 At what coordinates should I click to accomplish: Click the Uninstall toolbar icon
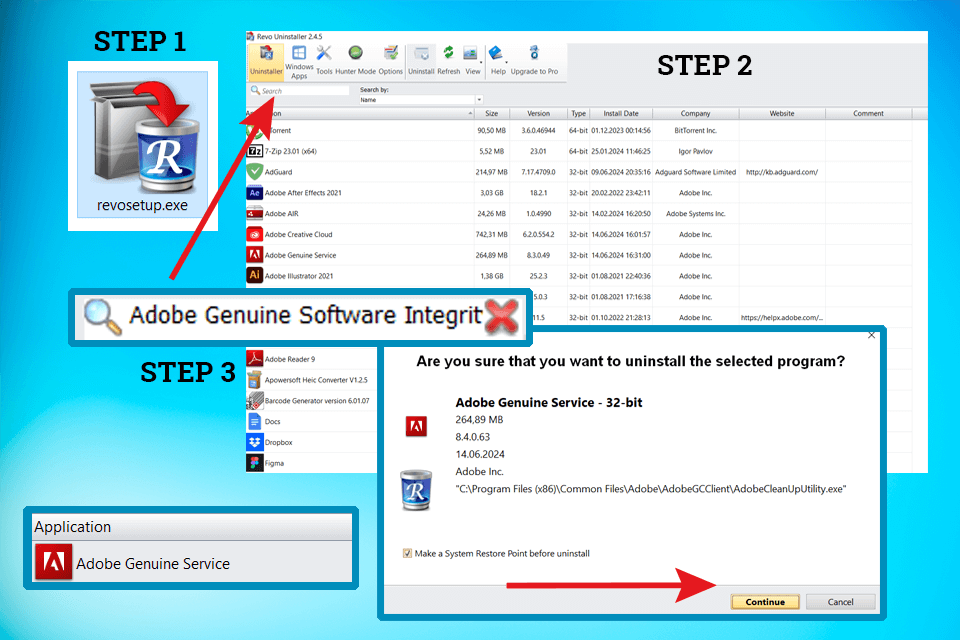(x=421, y=61)
